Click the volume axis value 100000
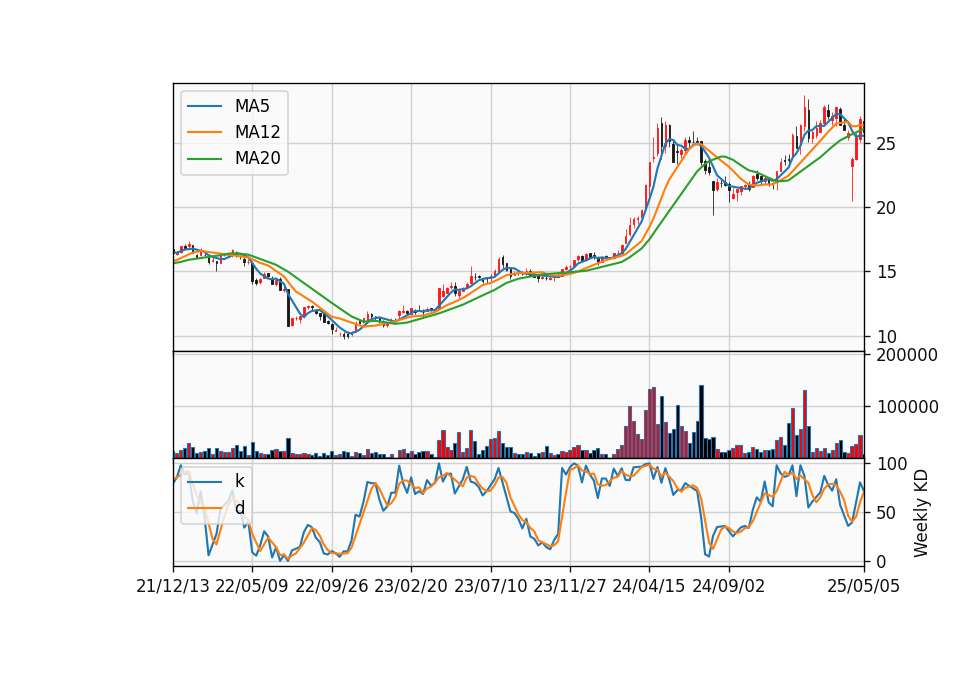Viewport: 960px width, 690px height. 907,407
